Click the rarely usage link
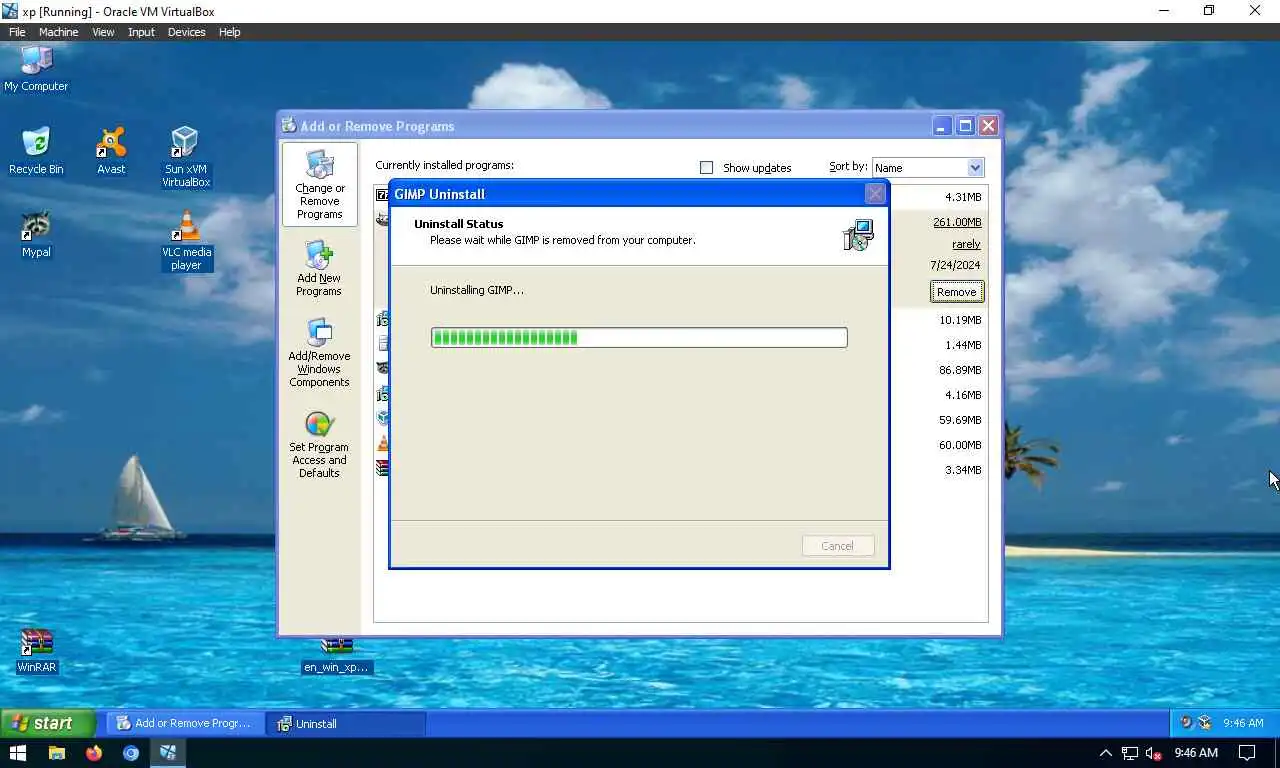The image size is (1280, 768). point(966,244)
